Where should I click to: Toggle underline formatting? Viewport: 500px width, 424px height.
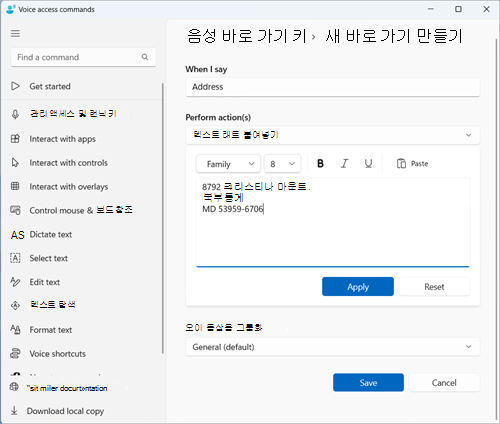[x=368, y=163]
